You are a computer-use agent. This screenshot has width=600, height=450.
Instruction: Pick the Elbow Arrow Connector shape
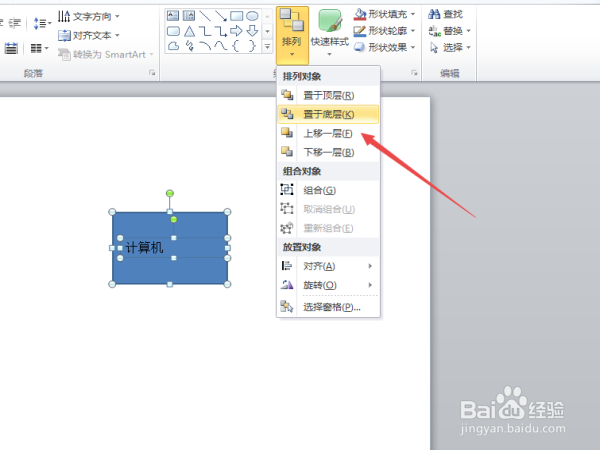(221, 31)
